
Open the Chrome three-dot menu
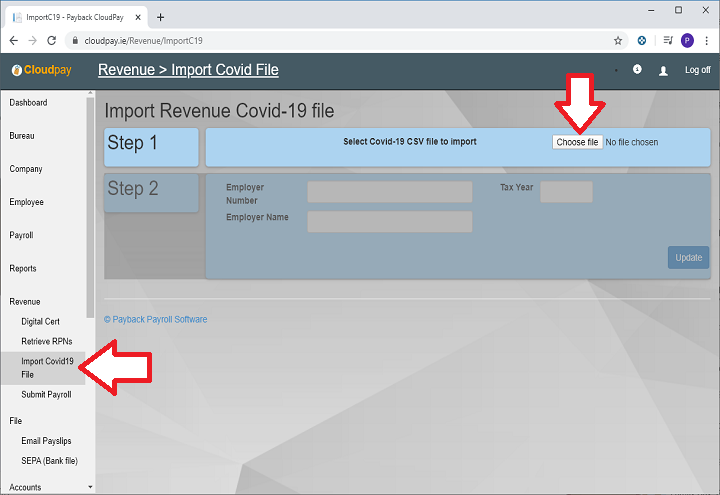click(x=707, y=41)
